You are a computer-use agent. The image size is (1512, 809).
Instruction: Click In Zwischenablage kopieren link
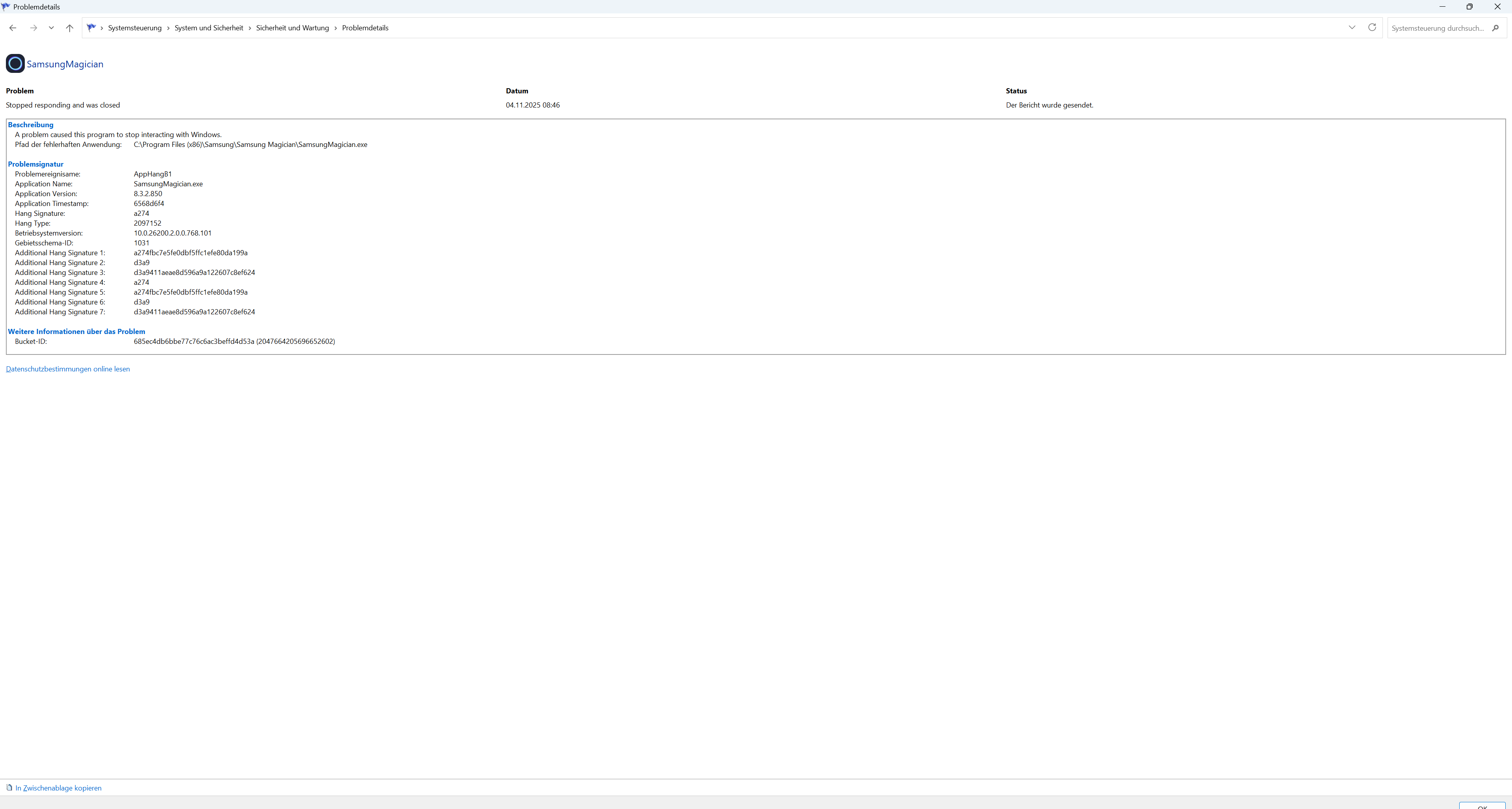(58, 788)
